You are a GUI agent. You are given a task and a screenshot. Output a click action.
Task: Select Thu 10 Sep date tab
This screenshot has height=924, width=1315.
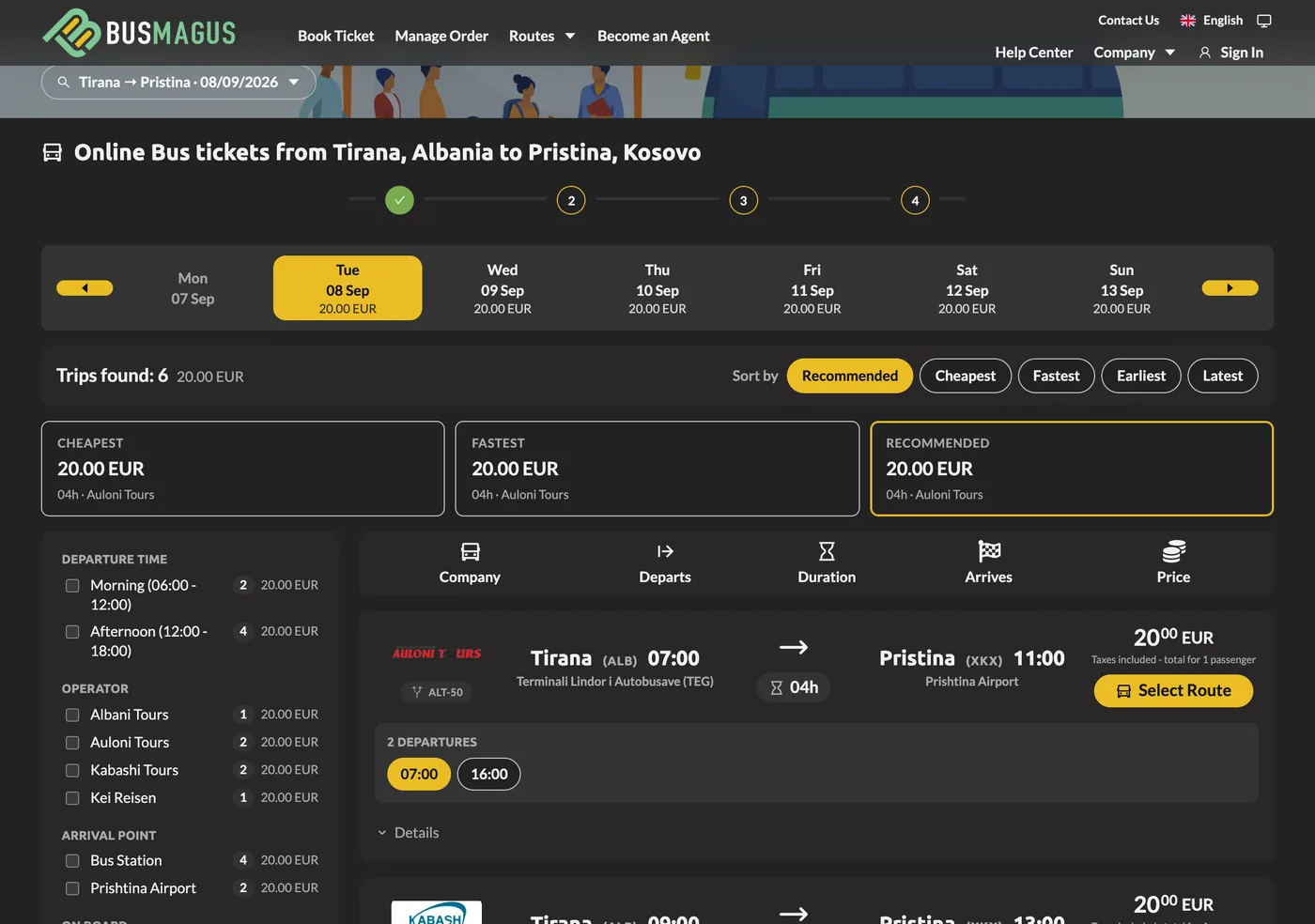(657, 288)
